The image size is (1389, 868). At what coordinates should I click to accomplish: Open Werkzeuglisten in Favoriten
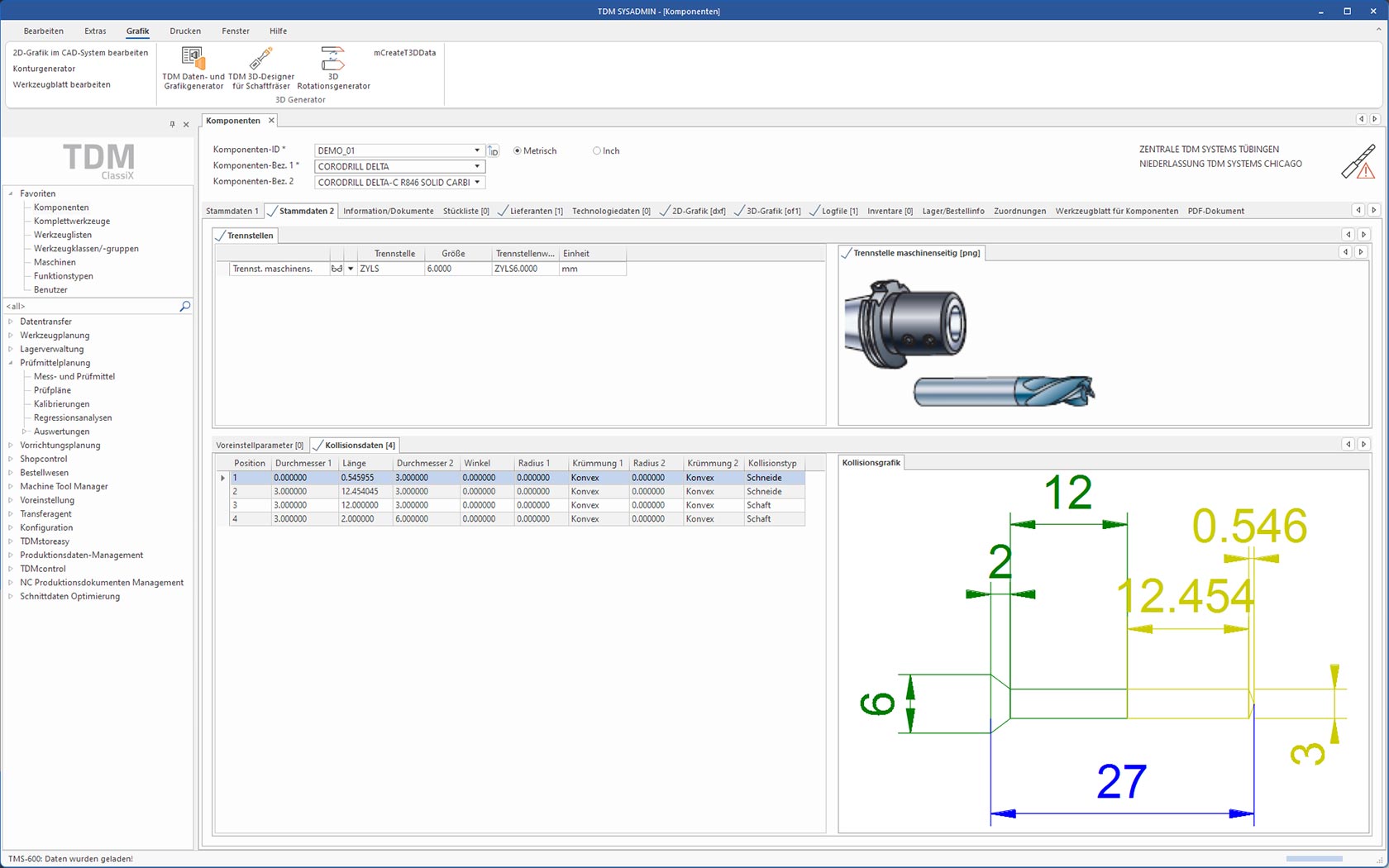pos(63,235)
